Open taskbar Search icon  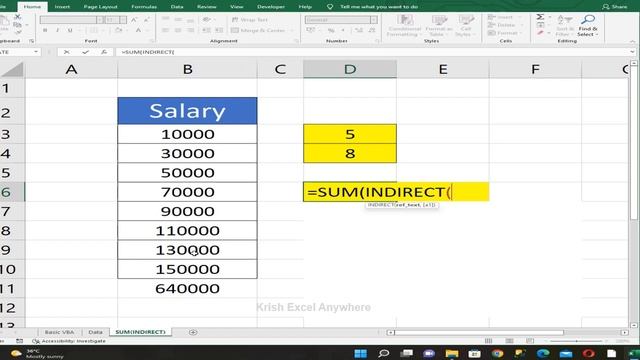(384, 353)
